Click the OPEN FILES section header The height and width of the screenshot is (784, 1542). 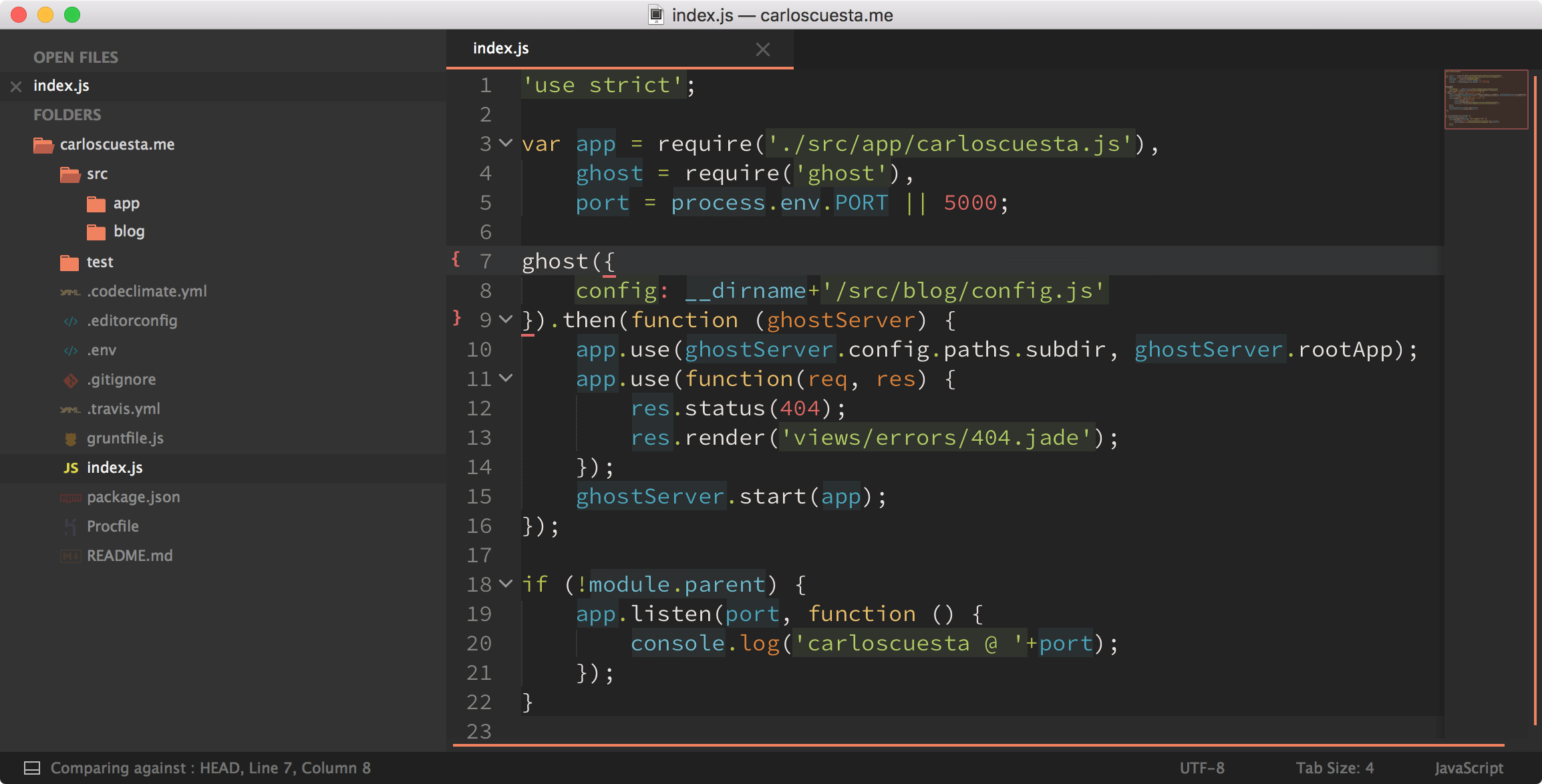pos(75,57)
